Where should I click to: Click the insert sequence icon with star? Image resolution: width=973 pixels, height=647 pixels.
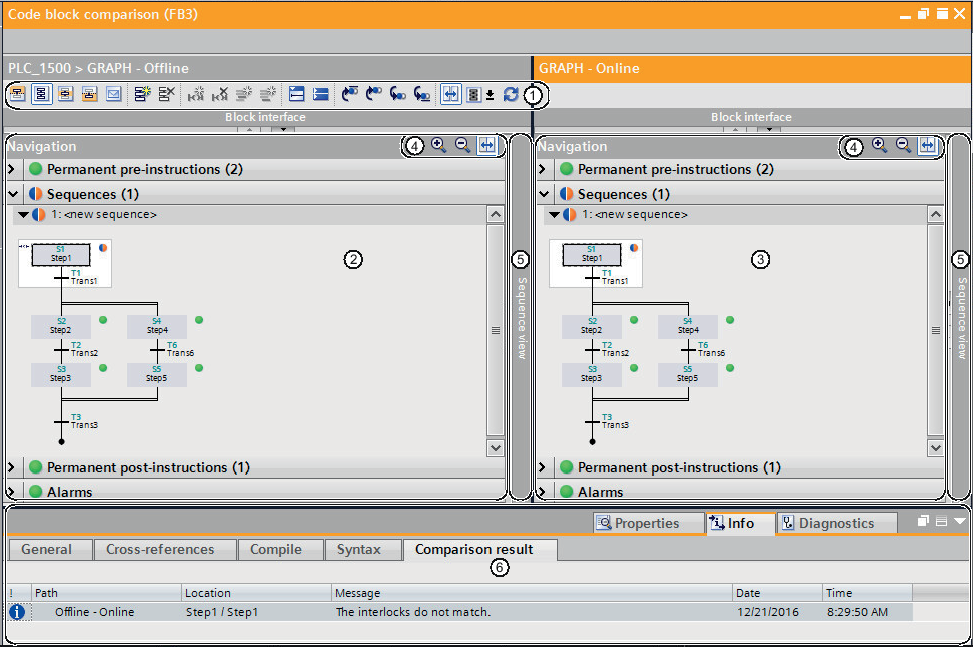tap(143, 94)
